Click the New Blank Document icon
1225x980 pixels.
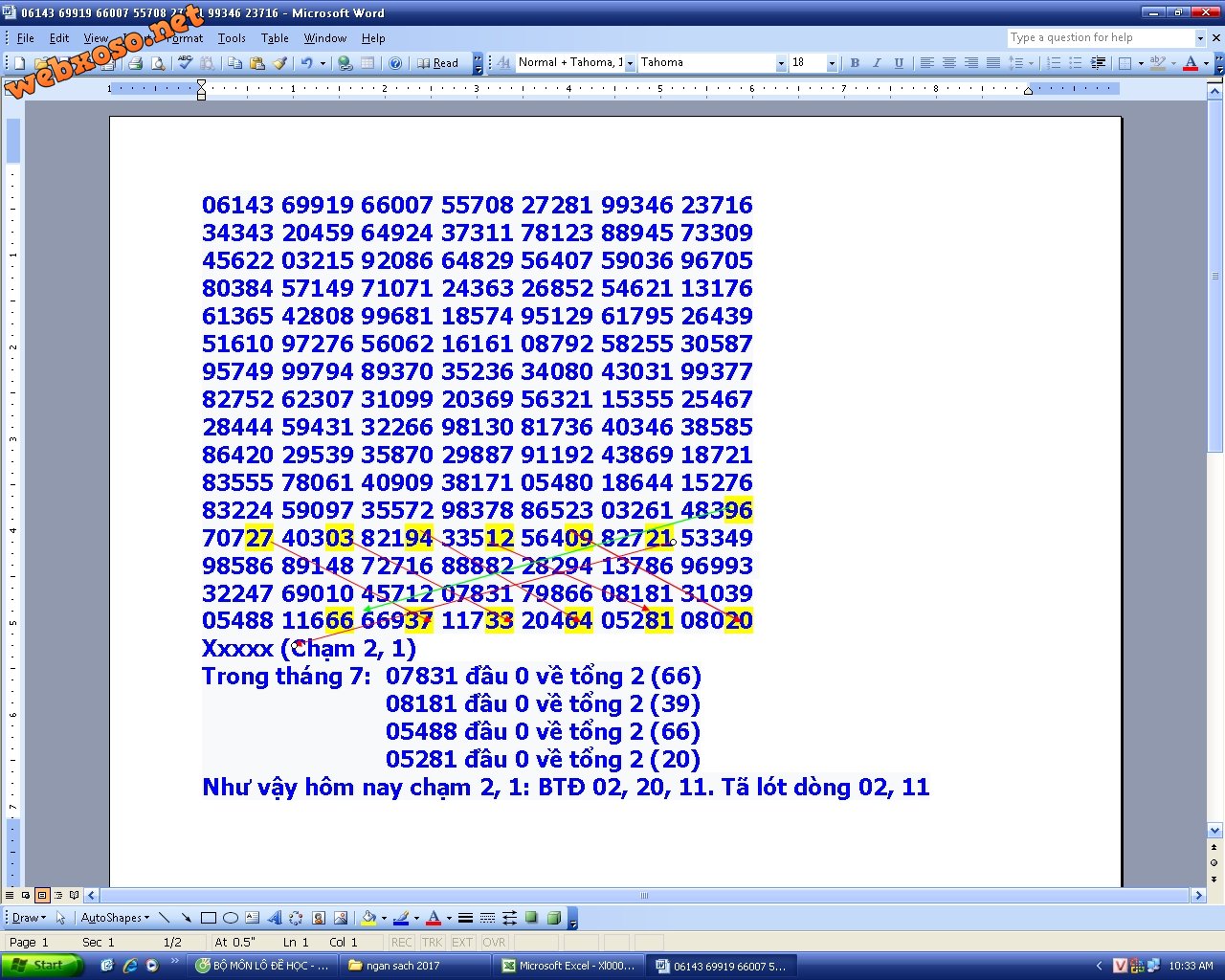(19, 63)
